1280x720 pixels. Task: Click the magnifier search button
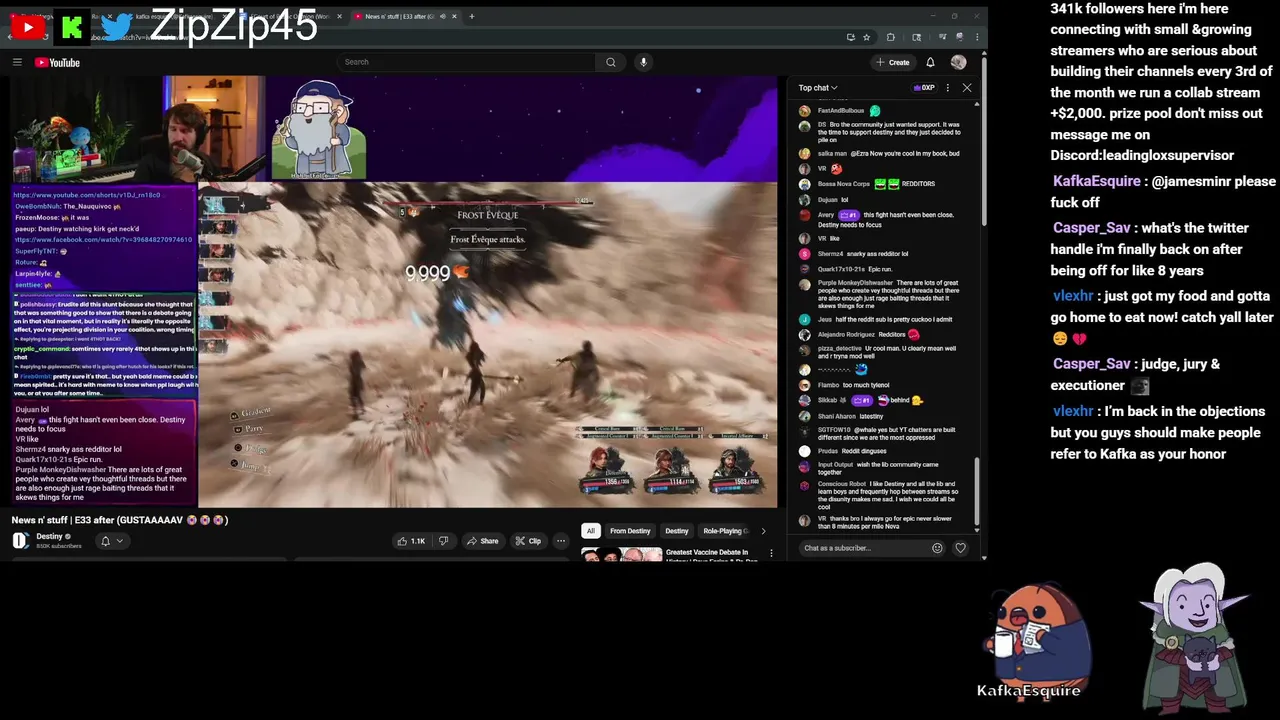point(610,62)
